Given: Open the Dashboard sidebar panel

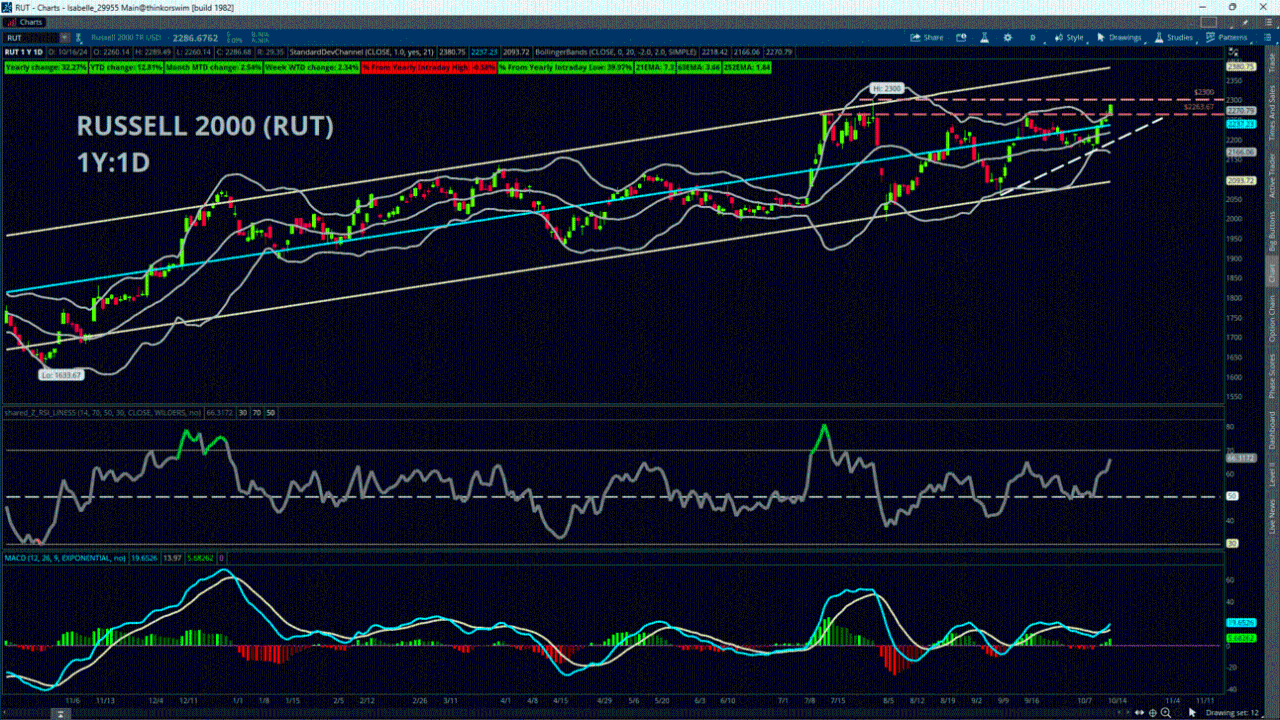Looking at the screenshot, I should [1272, 430].
